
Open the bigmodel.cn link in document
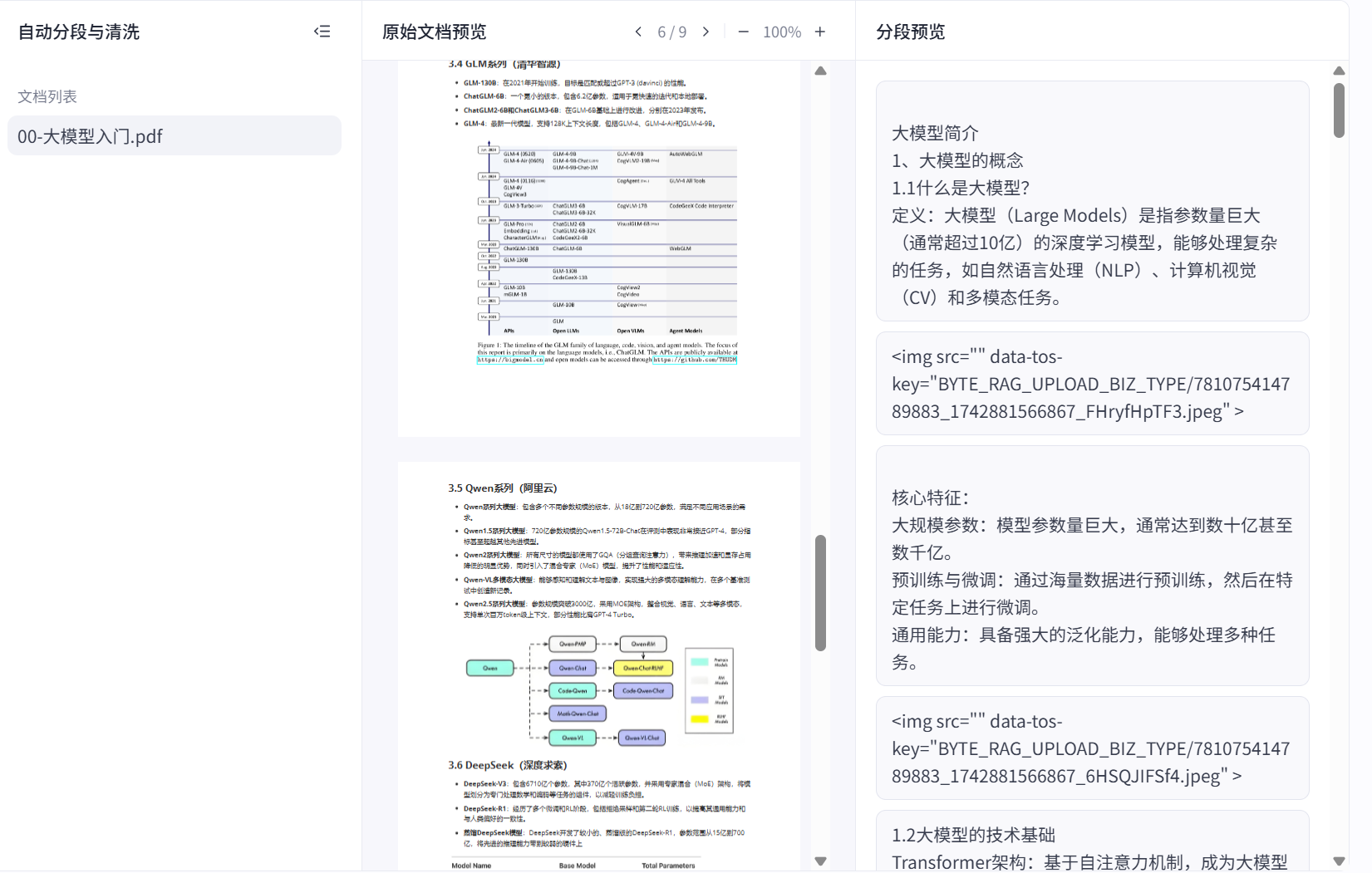(x=510, y=360)
